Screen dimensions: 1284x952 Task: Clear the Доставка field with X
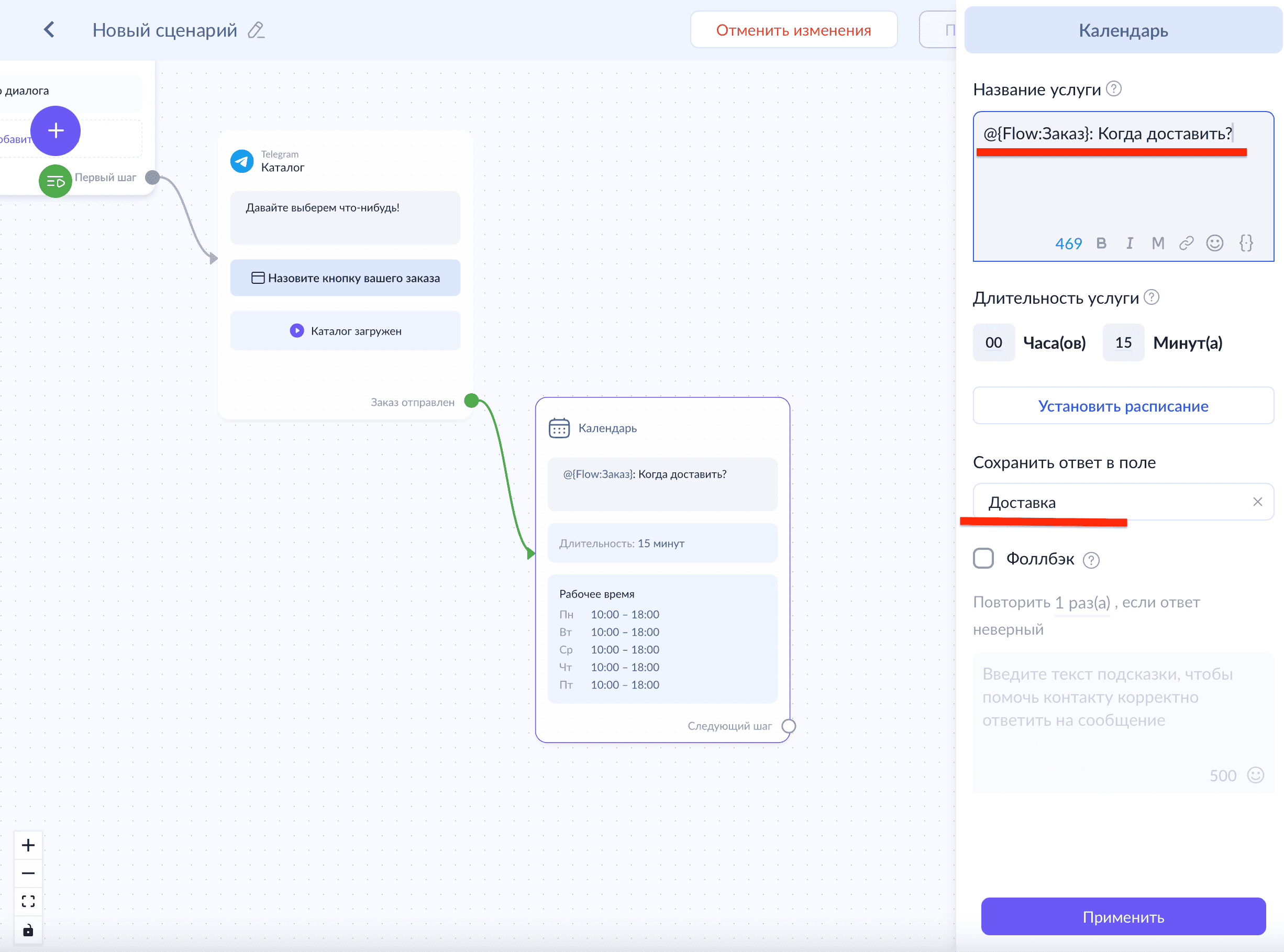click(x=1257, y=502)
